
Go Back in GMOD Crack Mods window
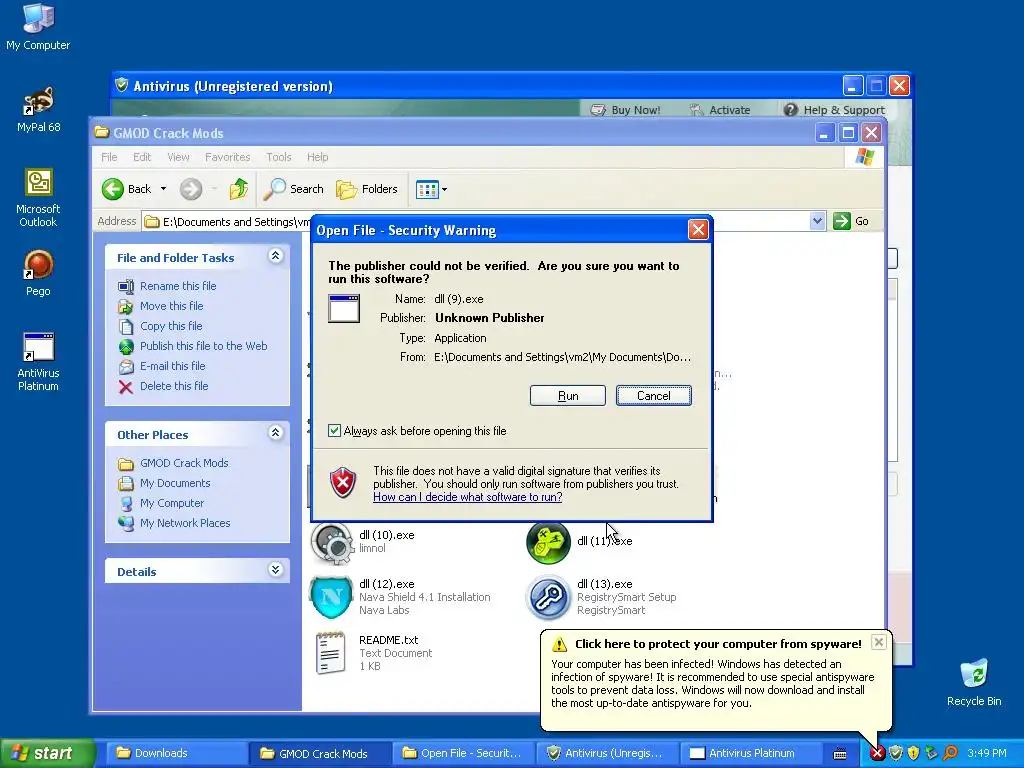pos(127,189)
